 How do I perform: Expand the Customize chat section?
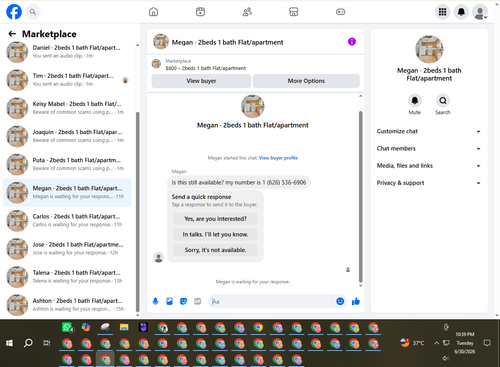429,131
